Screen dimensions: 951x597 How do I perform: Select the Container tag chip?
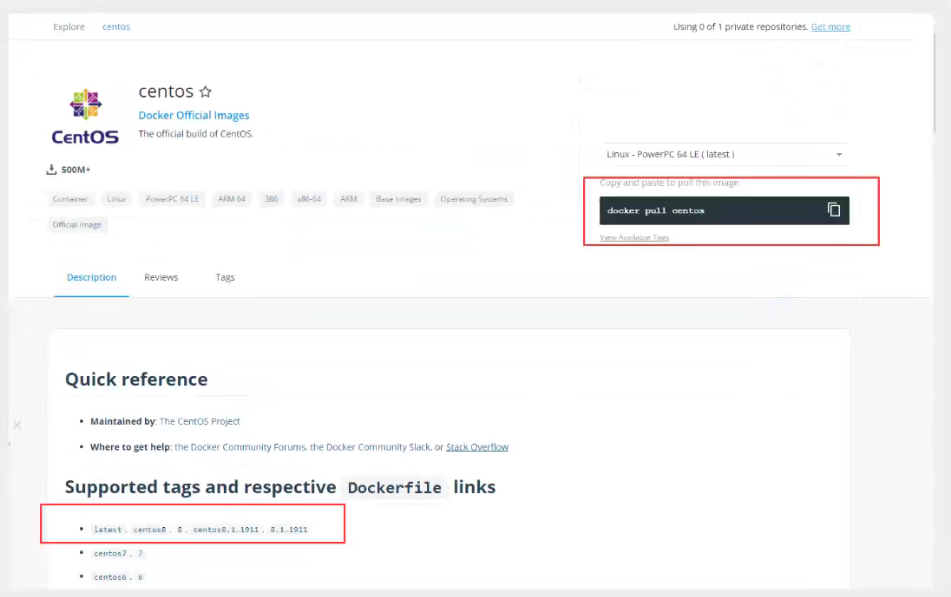tap(70, 199)
